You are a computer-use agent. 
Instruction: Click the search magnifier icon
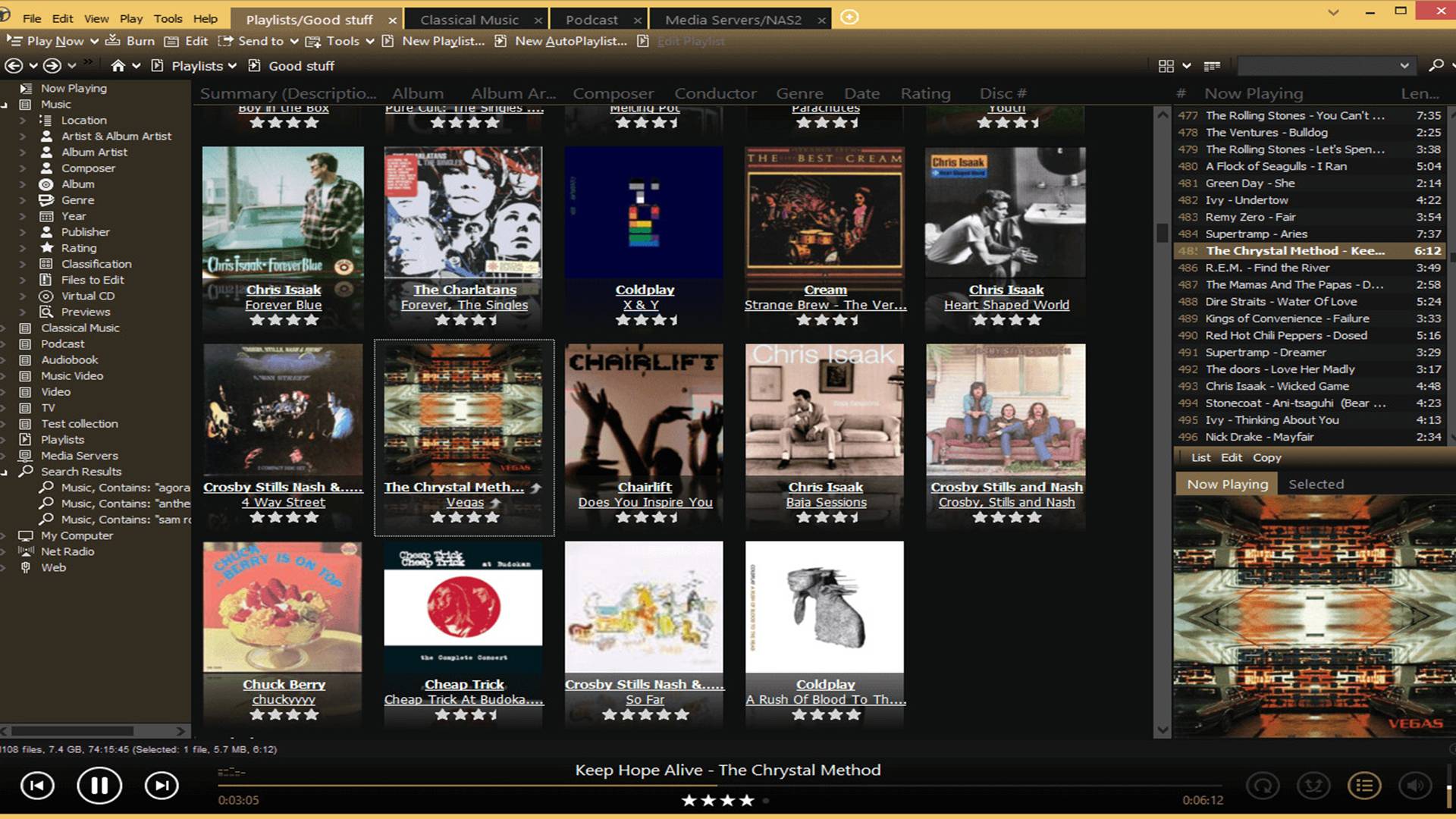point(1436,66)
